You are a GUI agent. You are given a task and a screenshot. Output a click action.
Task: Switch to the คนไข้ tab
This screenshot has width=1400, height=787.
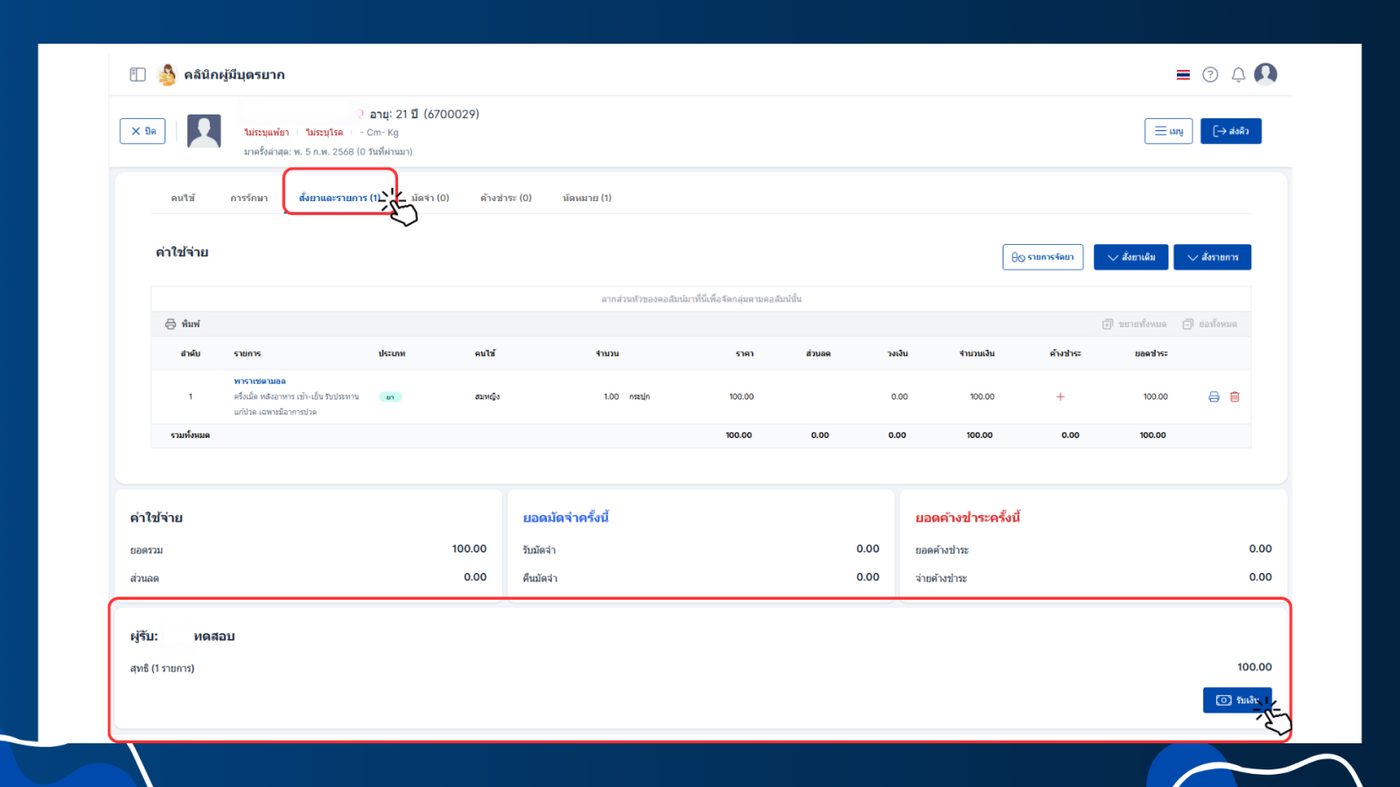point(183,198)
